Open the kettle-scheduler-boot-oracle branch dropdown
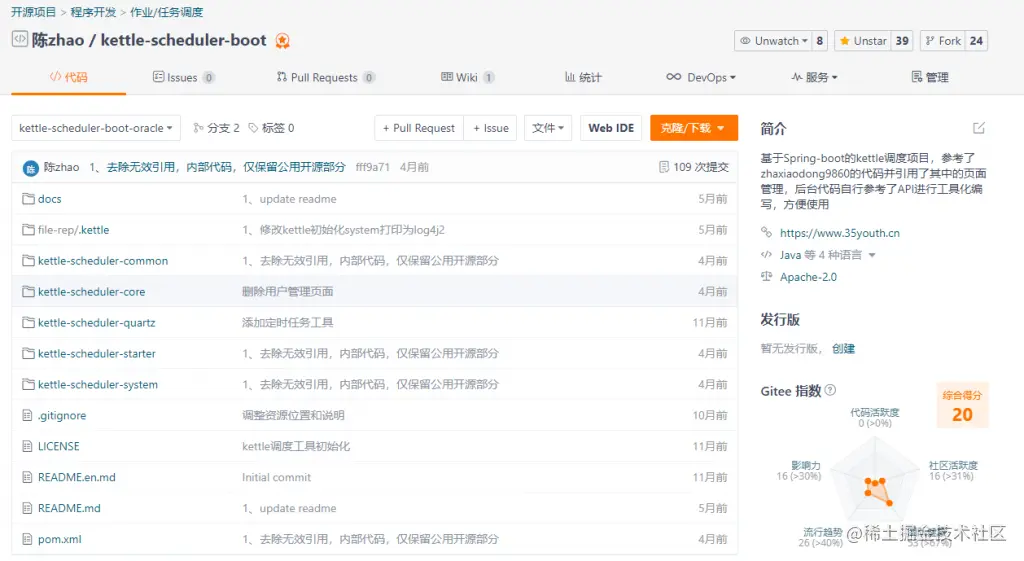Image resolution: width=1024 pixels, height=561 pixels. click(95, 128)
